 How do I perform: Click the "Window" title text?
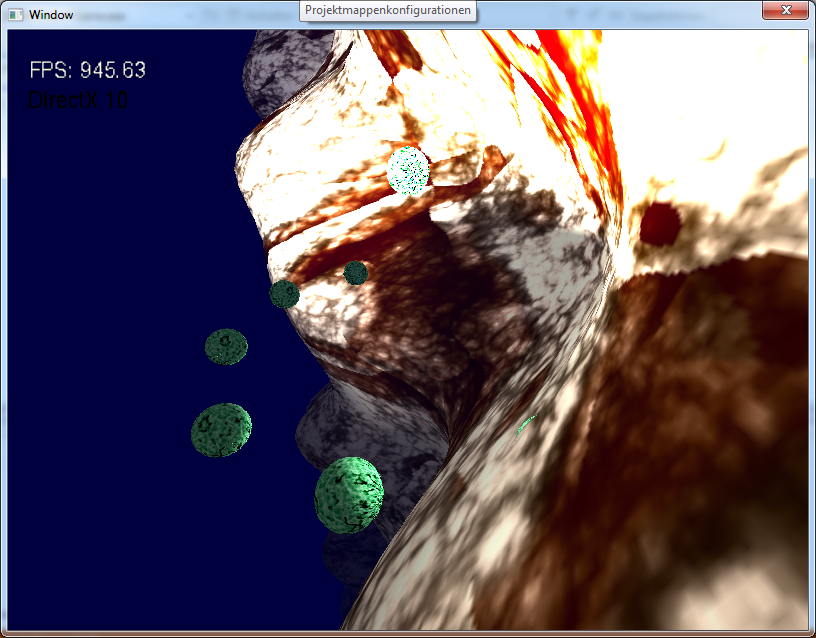[x=51, y=15]
